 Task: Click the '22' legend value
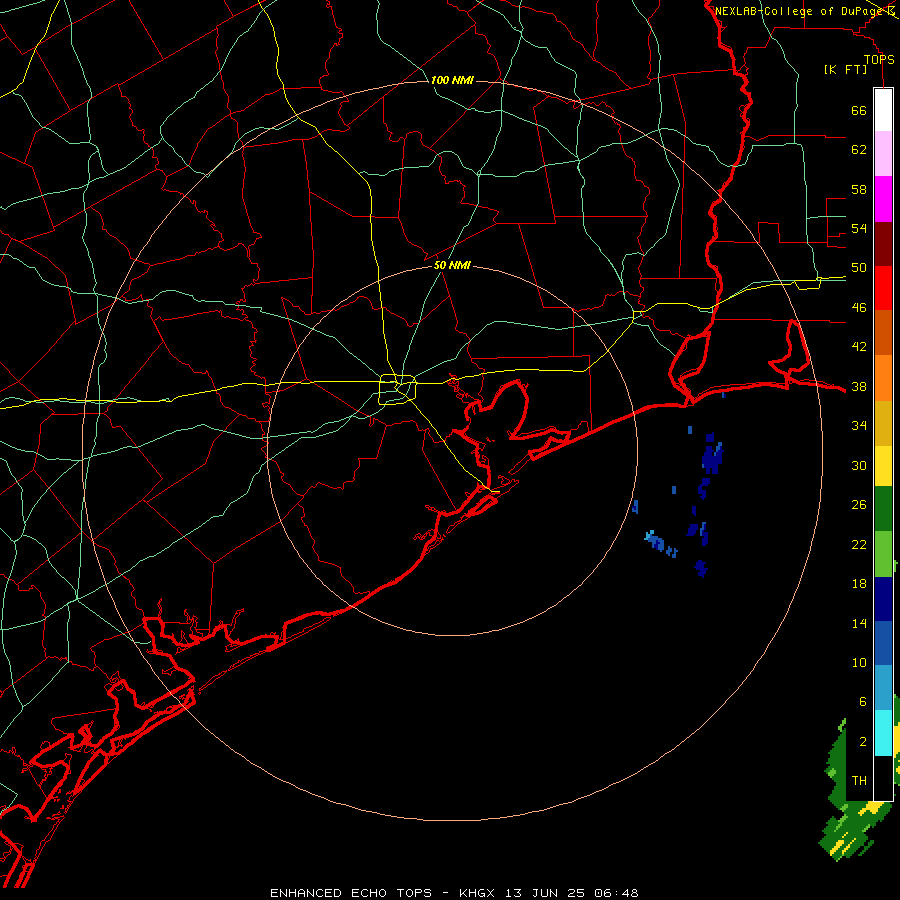[x=859, y=544]
